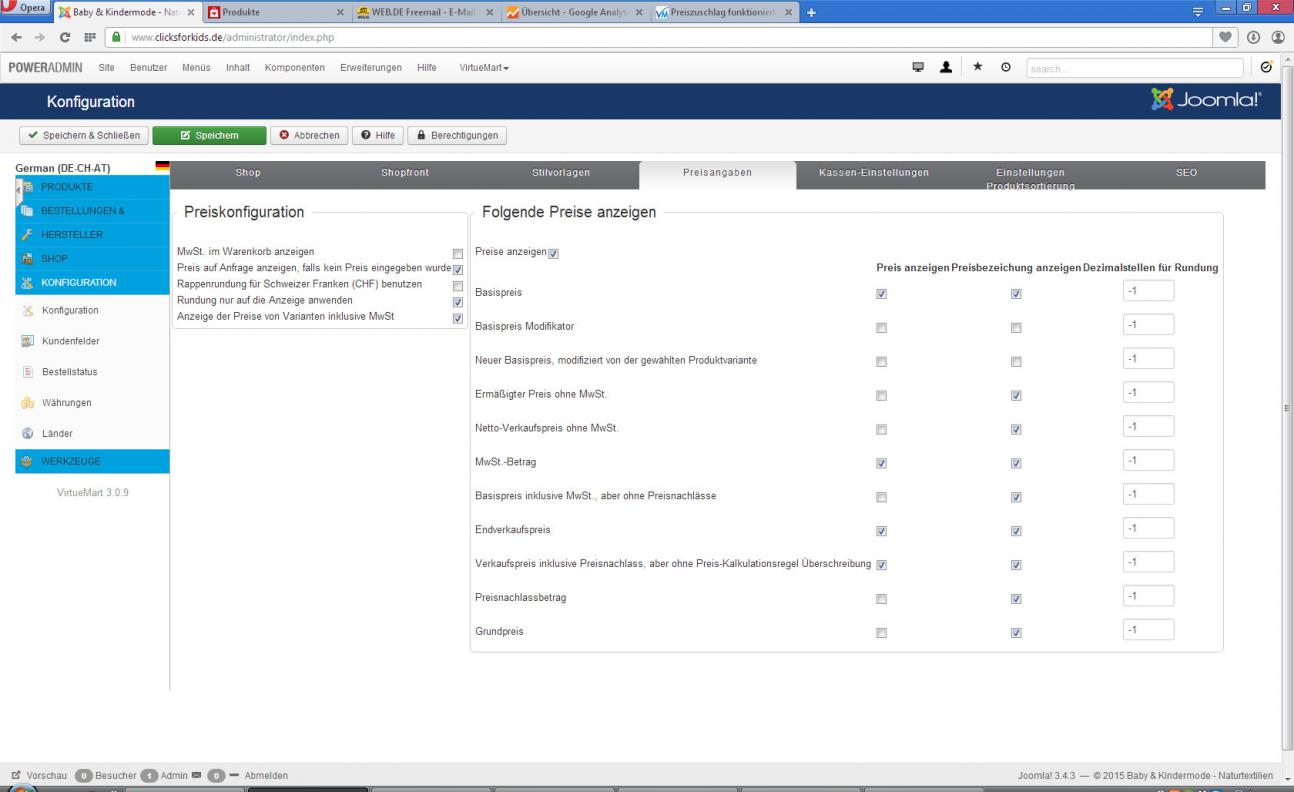Screen dimensions: 1294x792
Task: Toggle the main 'Preise anzeigen' checkbox
Action: [x=554, y=254]
